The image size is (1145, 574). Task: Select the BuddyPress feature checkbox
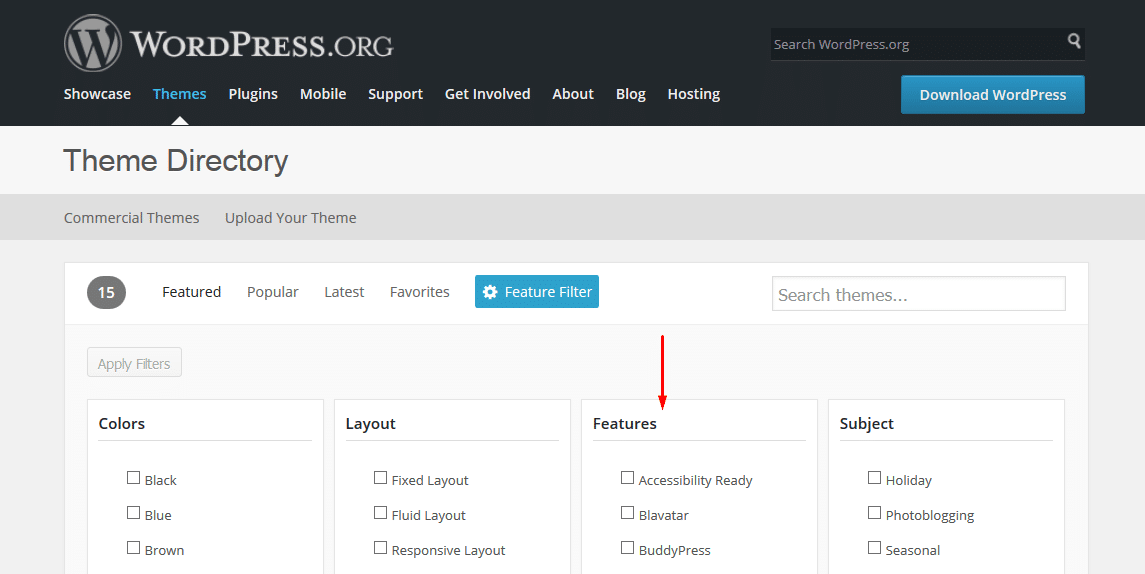point(627,548)
